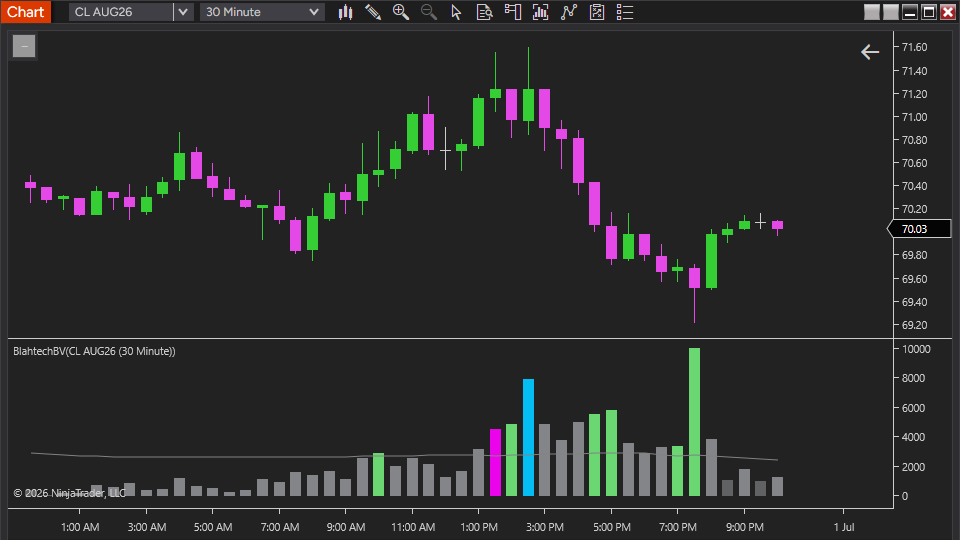The height and width of the screenshot is (540, 960).
Task: Open the Indicators bar-chart icon
Action: click(x=541, y=12)
